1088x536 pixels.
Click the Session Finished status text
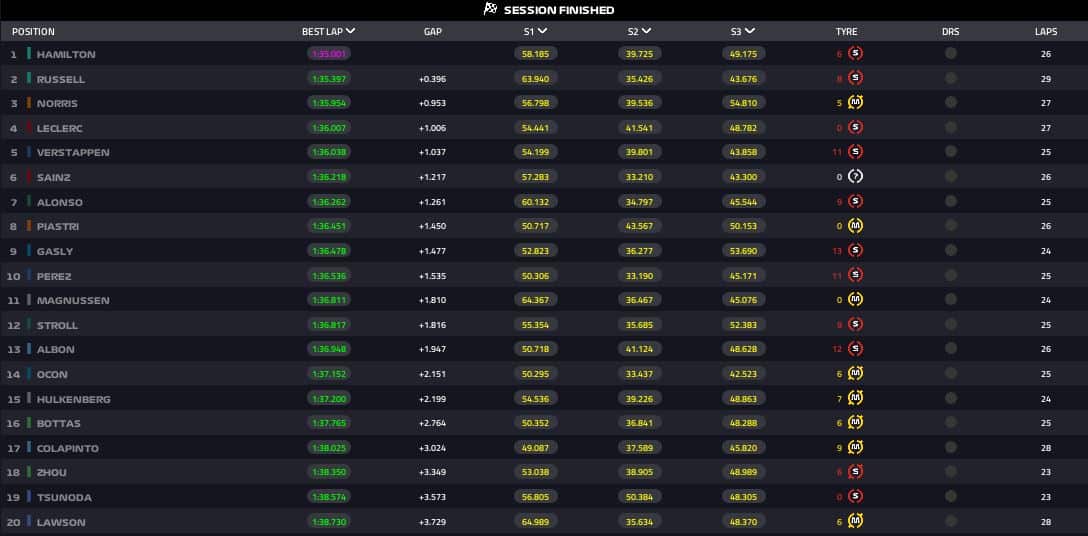coord(559,10)
